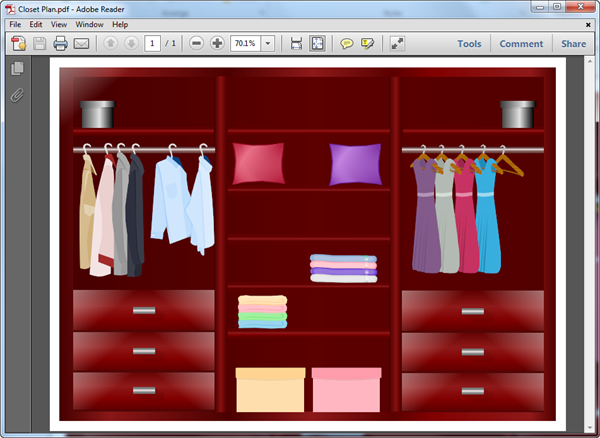
Task: Click the email envelope icon
Action: click(81, 44)
